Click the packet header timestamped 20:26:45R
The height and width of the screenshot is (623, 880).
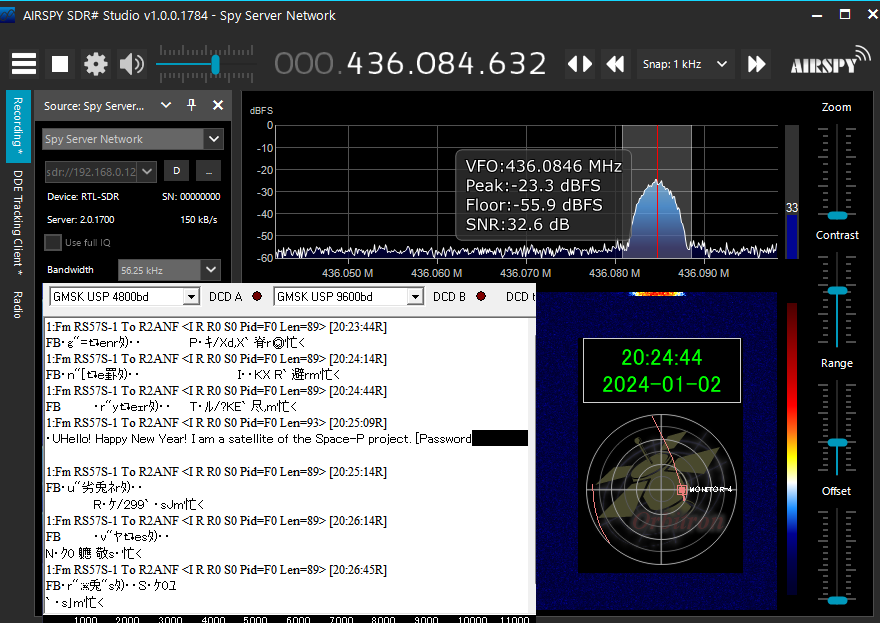pyautogui.click(x=216, y=570)
